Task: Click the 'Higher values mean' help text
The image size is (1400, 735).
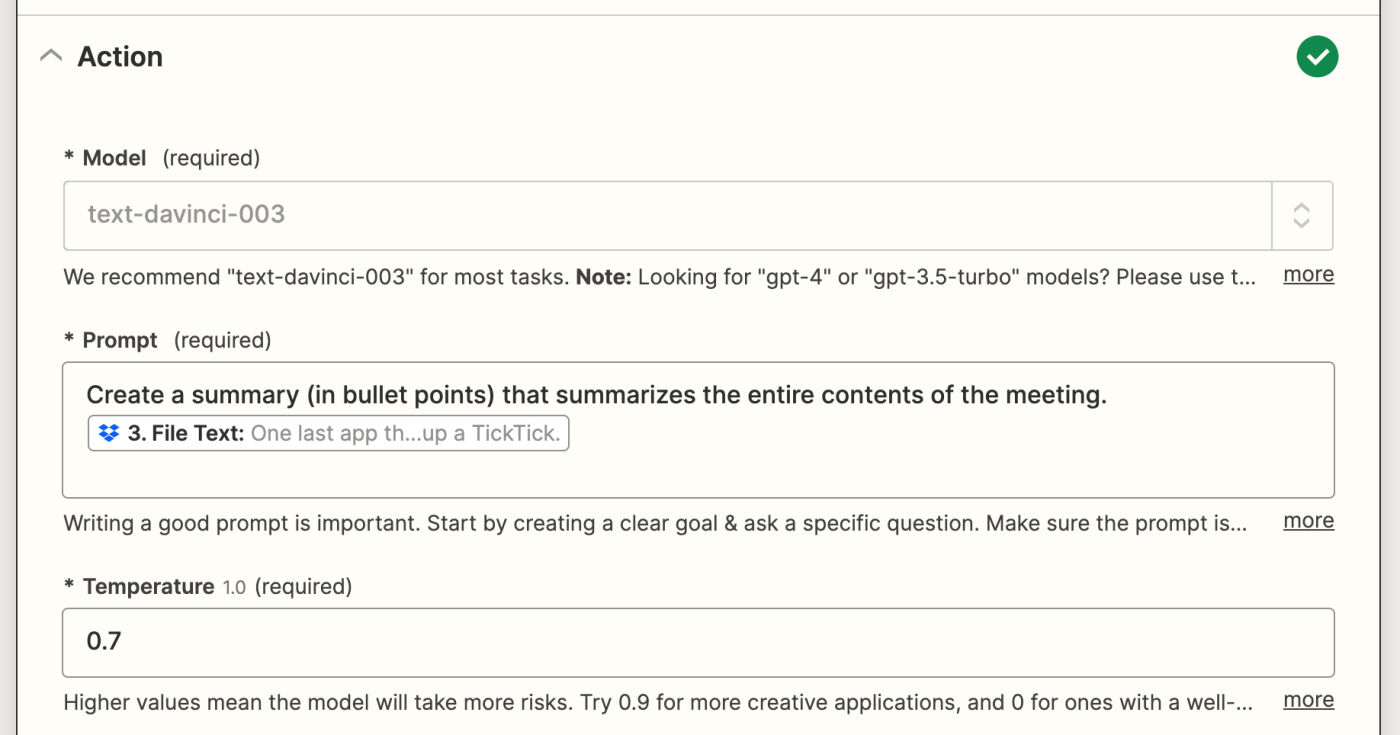Action: tap(658, 702)
